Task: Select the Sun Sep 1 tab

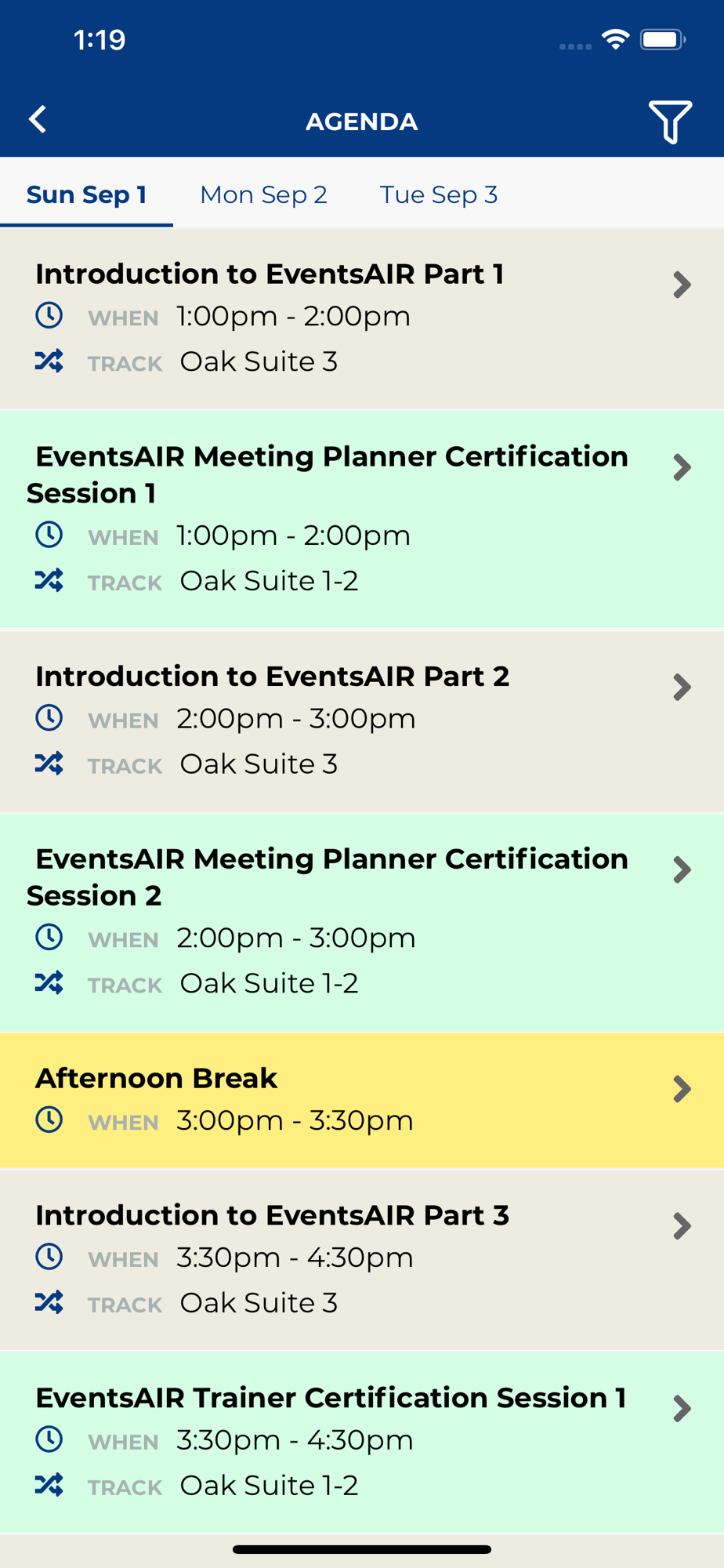Action: coord(86,194)
